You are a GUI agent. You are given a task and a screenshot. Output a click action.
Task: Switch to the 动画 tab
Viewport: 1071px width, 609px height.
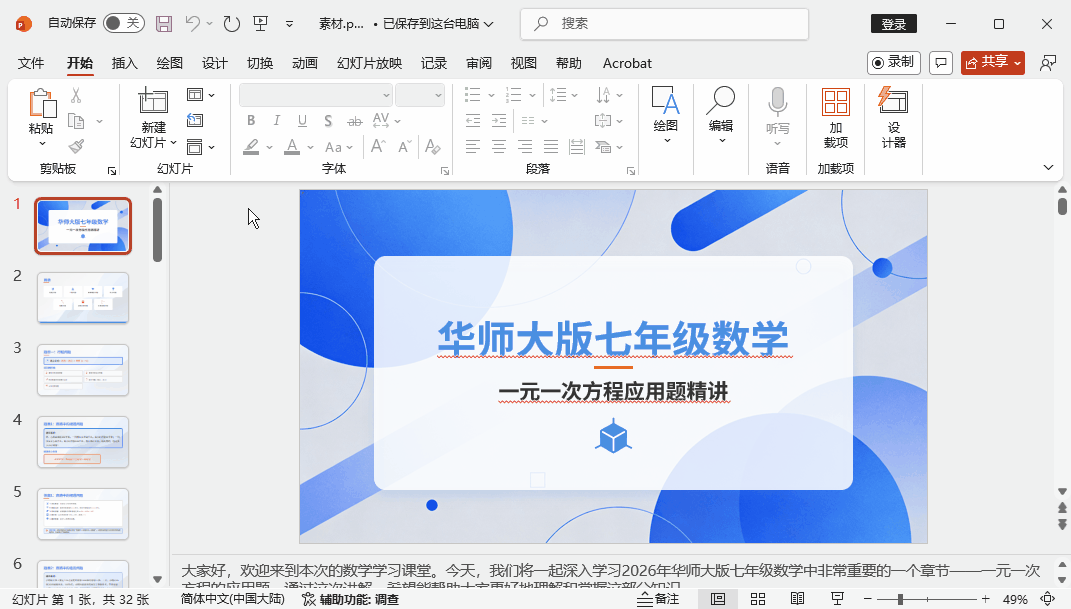point(305,63)
